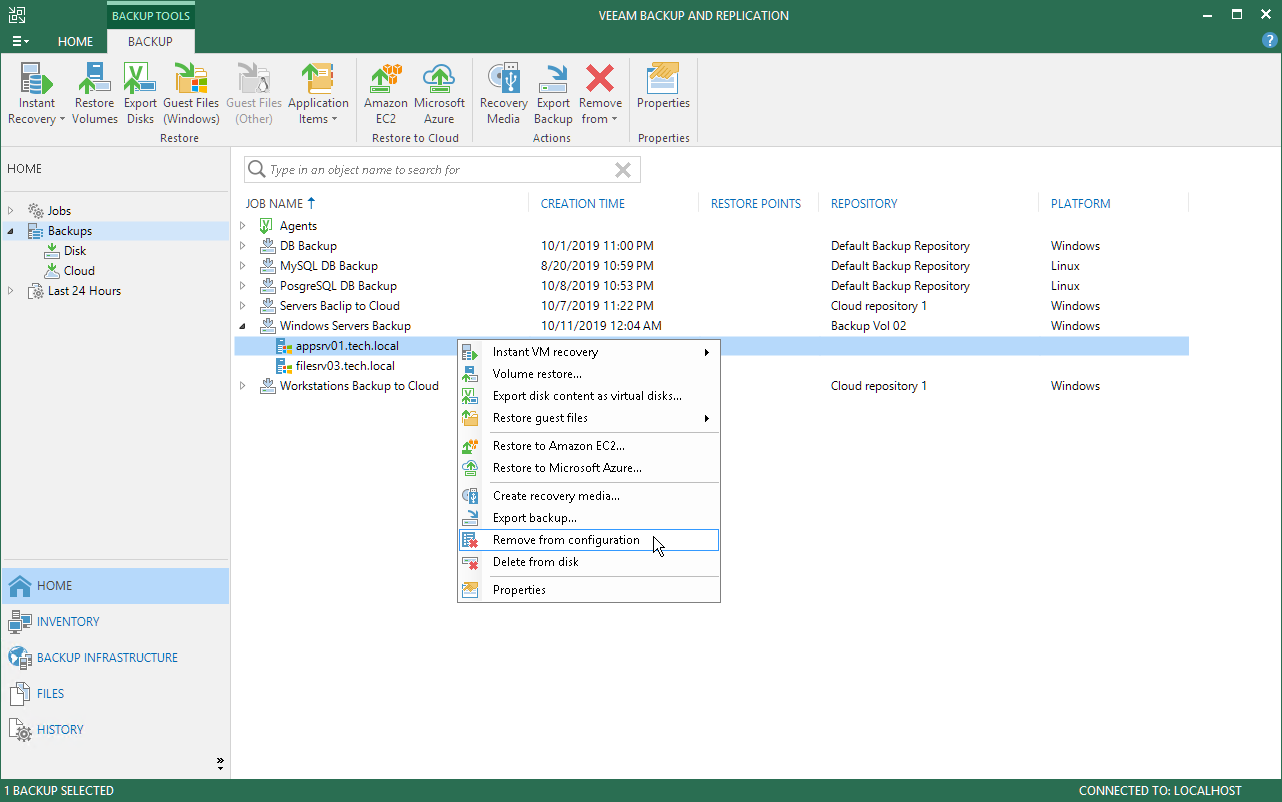This screenshot has width=1282, height=802.
Task: Open FILES view in navigation pane
Action: tap(115, 694)
